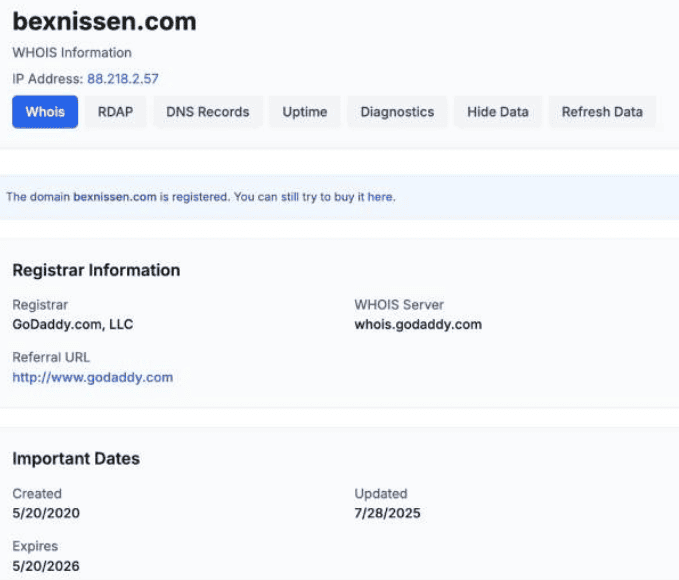Click the Updated date 7/28/2025
The width and height of the screenshot is (679, 580).
point(387,513)
